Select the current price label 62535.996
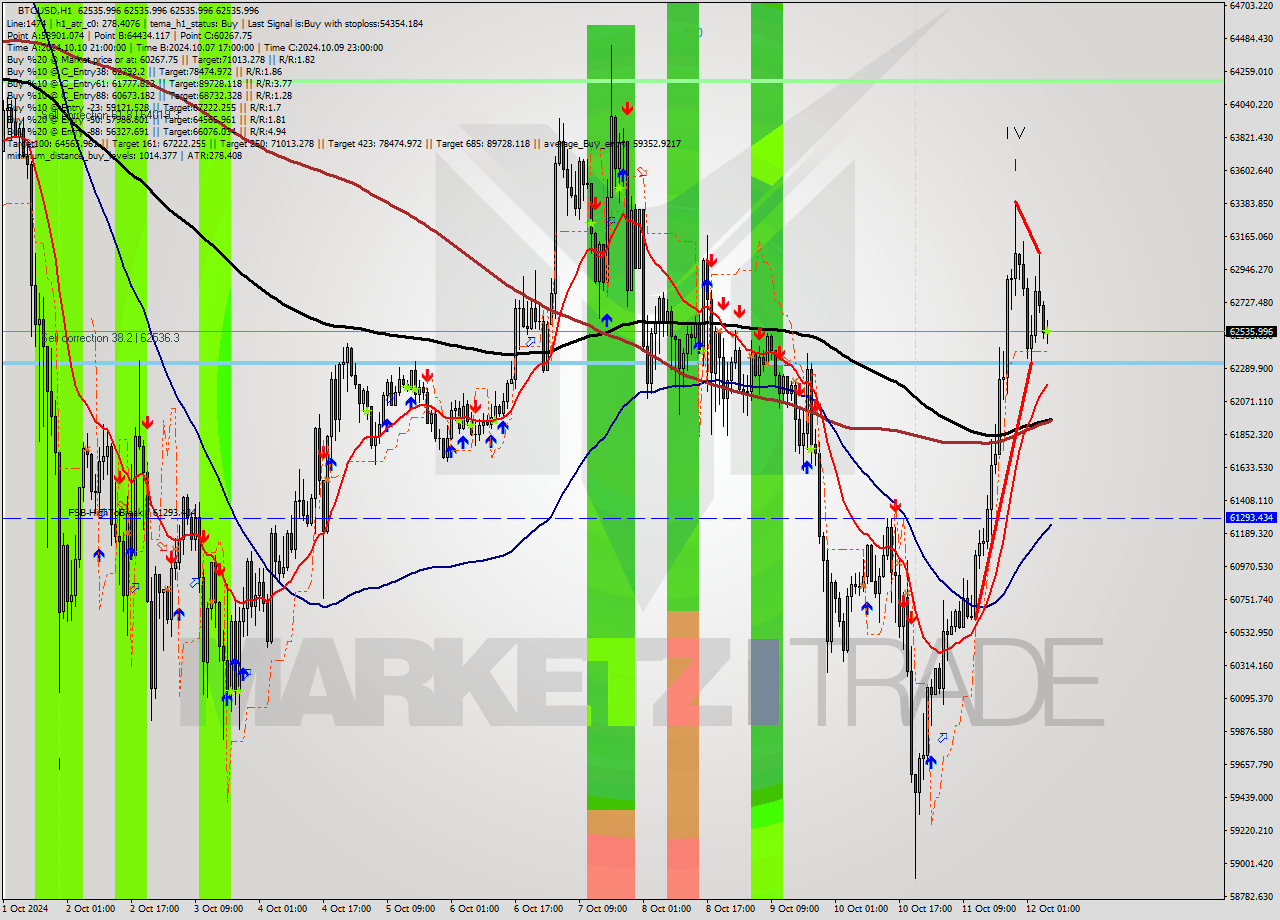1280x920 pixels. 1250,331
